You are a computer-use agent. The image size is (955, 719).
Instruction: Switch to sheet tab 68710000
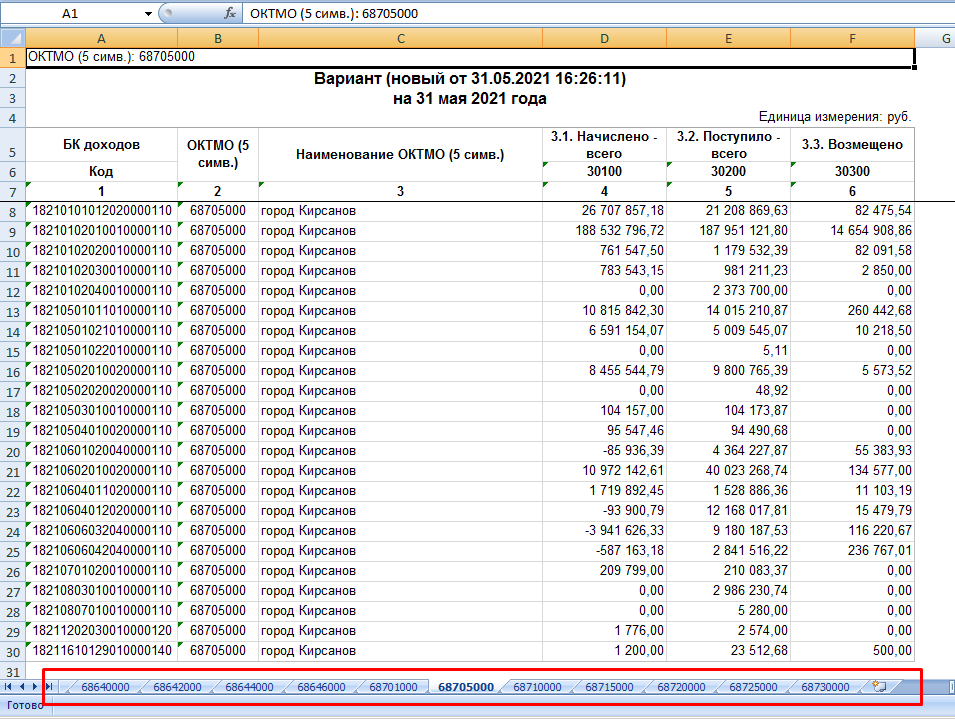point(537,687)
